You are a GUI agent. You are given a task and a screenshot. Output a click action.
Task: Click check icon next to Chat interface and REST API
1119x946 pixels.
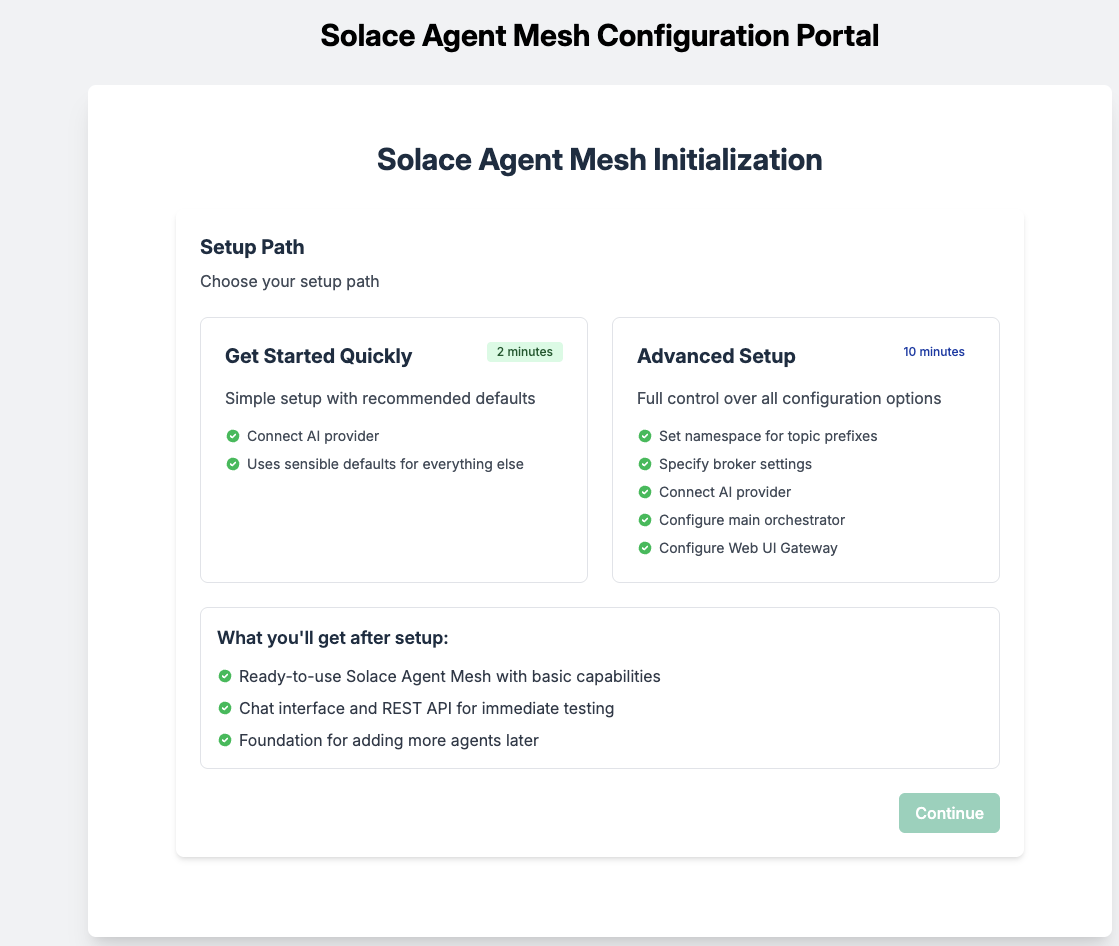click(225, 708)
